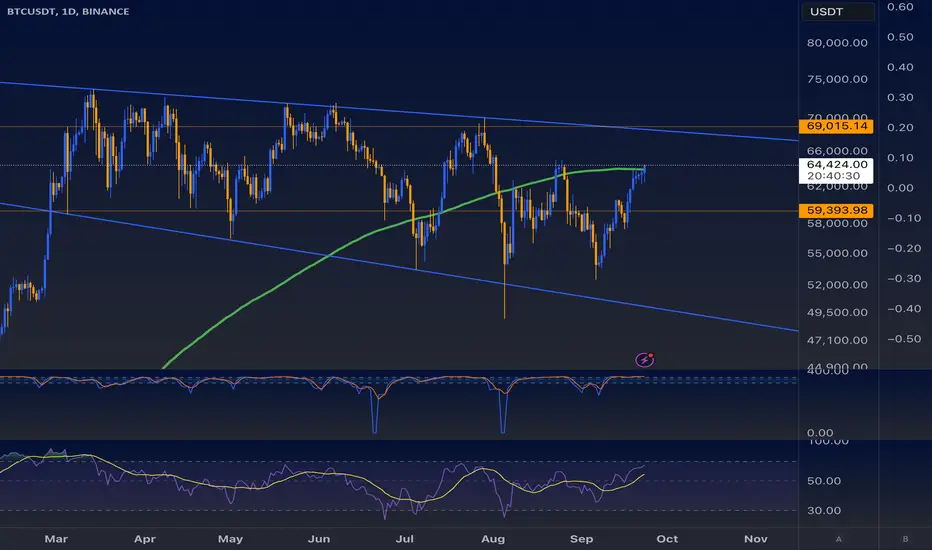Click the Jul label on time axis
The image size is (932, 550).
click(405, 539)
